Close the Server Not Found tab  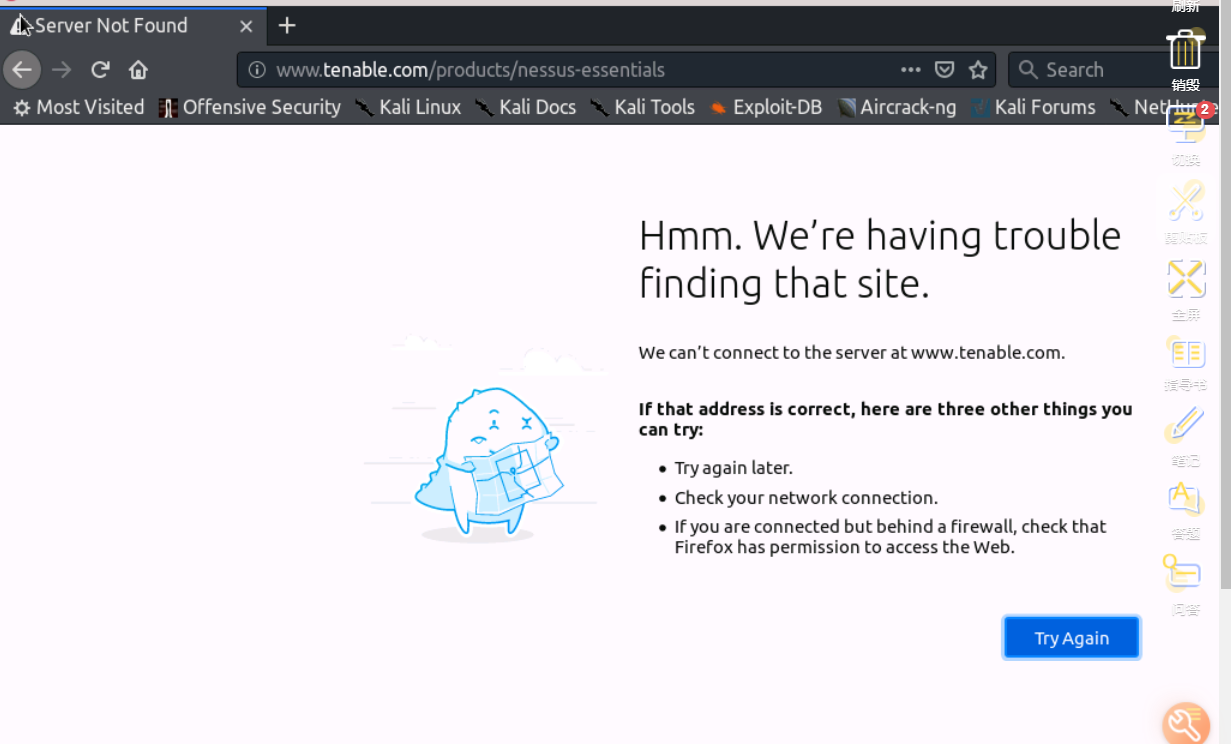pyautogui.click(x=245, y=26)
